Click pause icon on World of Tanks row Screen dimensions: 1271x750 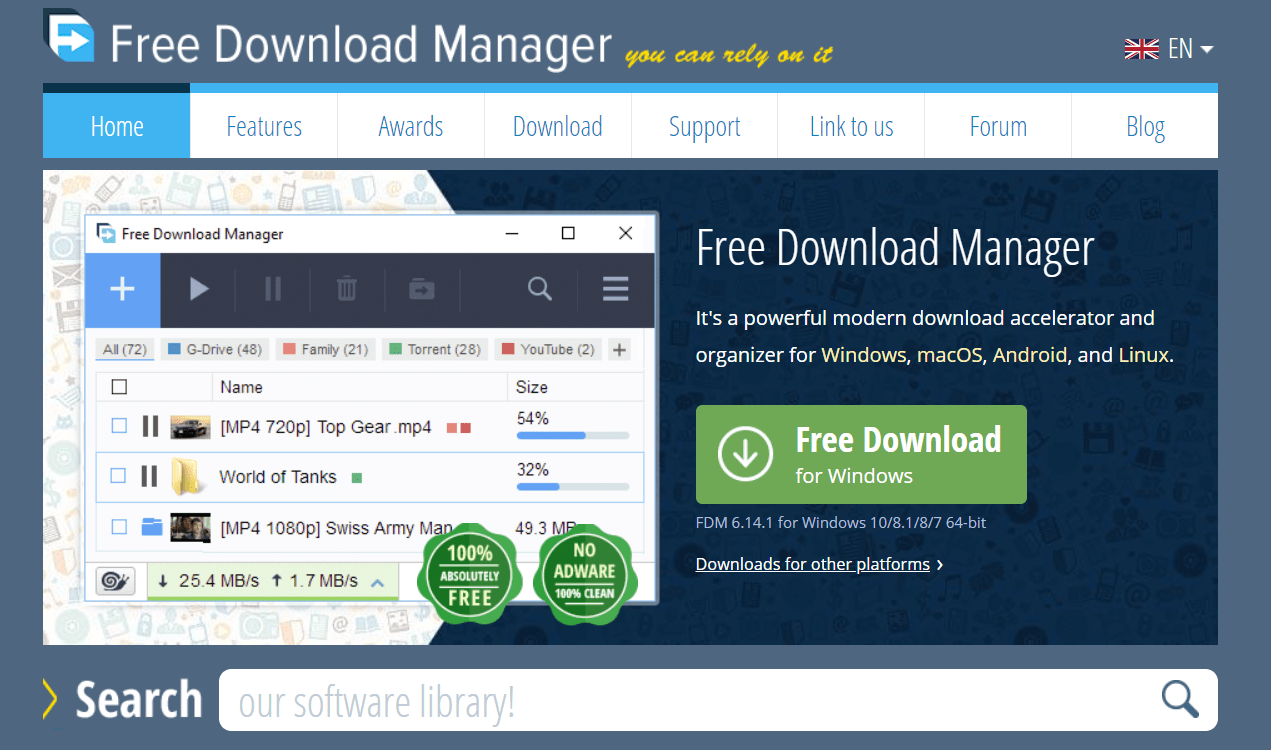(149, 476)
